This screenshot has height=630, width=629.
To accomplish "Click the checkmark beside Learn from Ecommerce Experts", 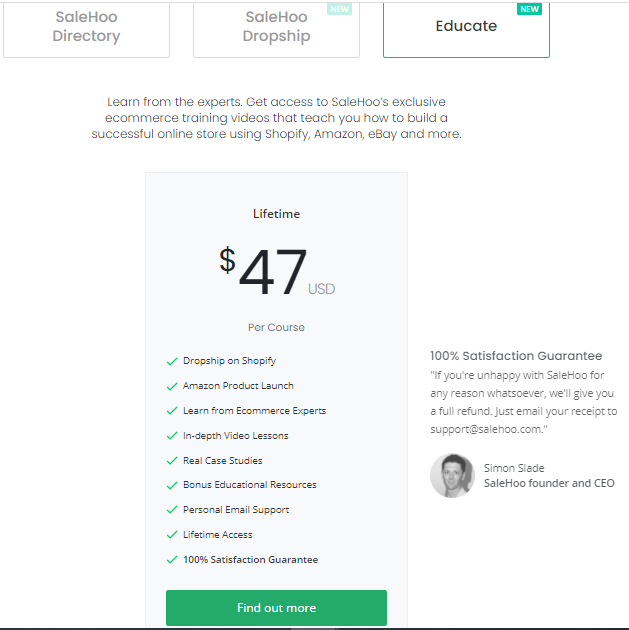I will pyautogui.click(x=172, y=411).
